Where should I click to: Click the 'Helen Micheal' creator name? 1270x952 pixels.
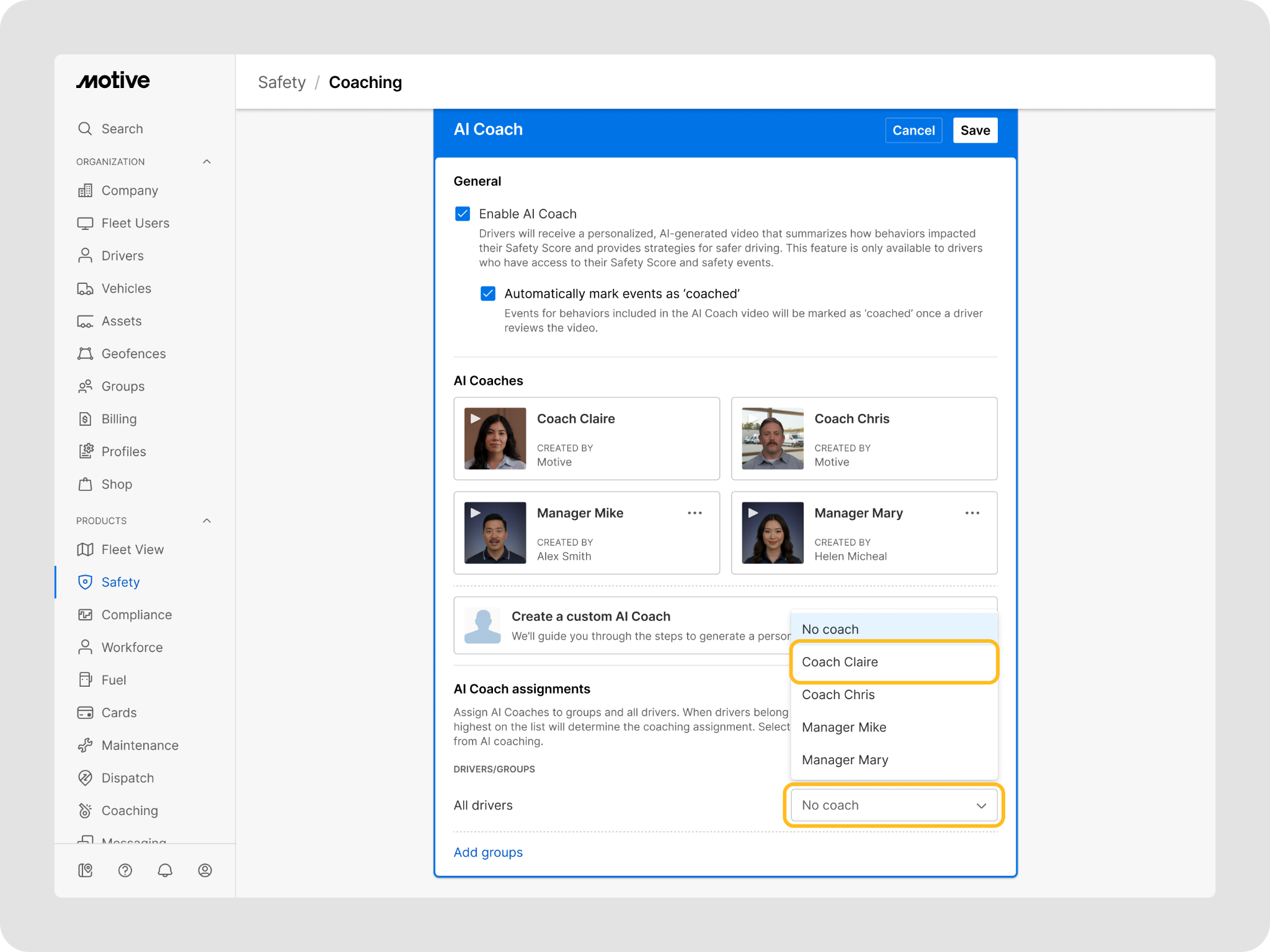tap(850, 557)
